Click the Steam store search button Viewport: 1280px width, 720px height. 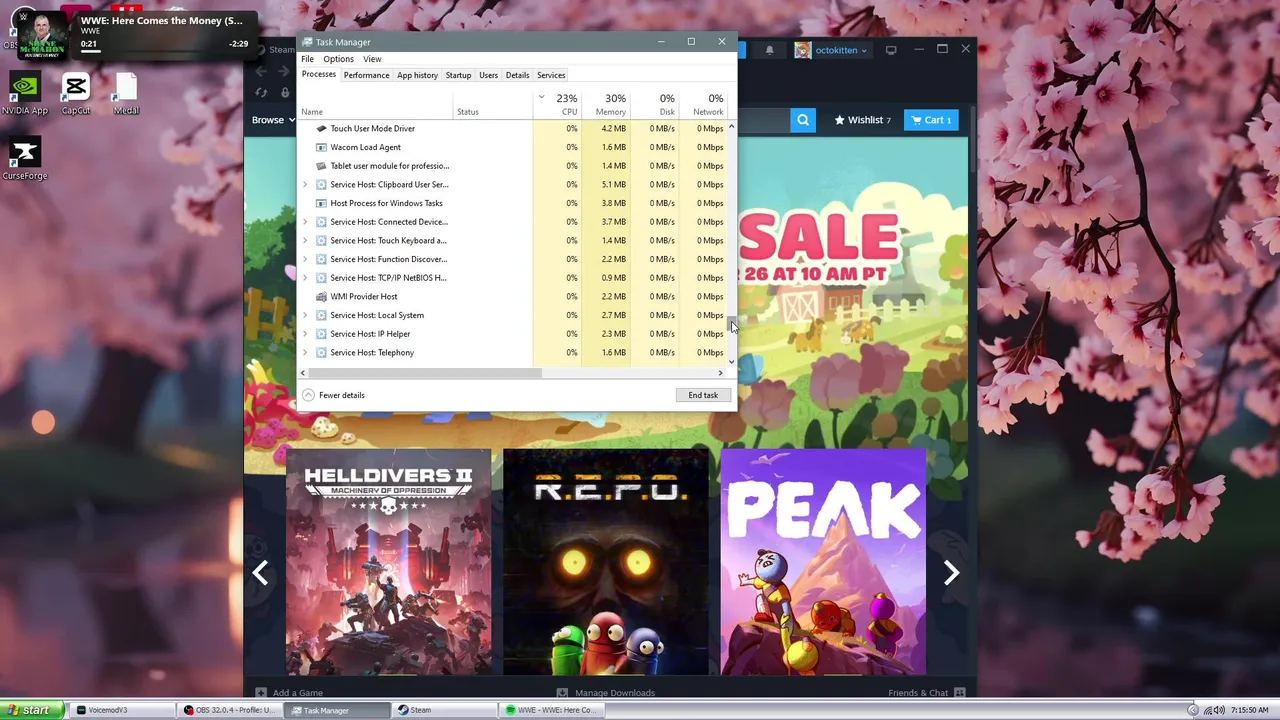(803, 120)
